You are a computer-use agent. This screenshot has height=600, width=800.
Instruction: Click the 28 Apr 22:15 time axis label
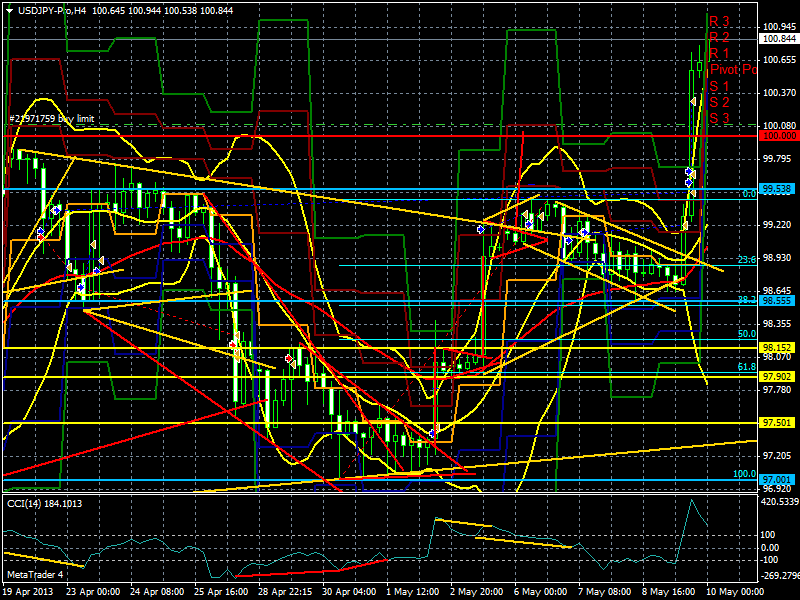285,592
